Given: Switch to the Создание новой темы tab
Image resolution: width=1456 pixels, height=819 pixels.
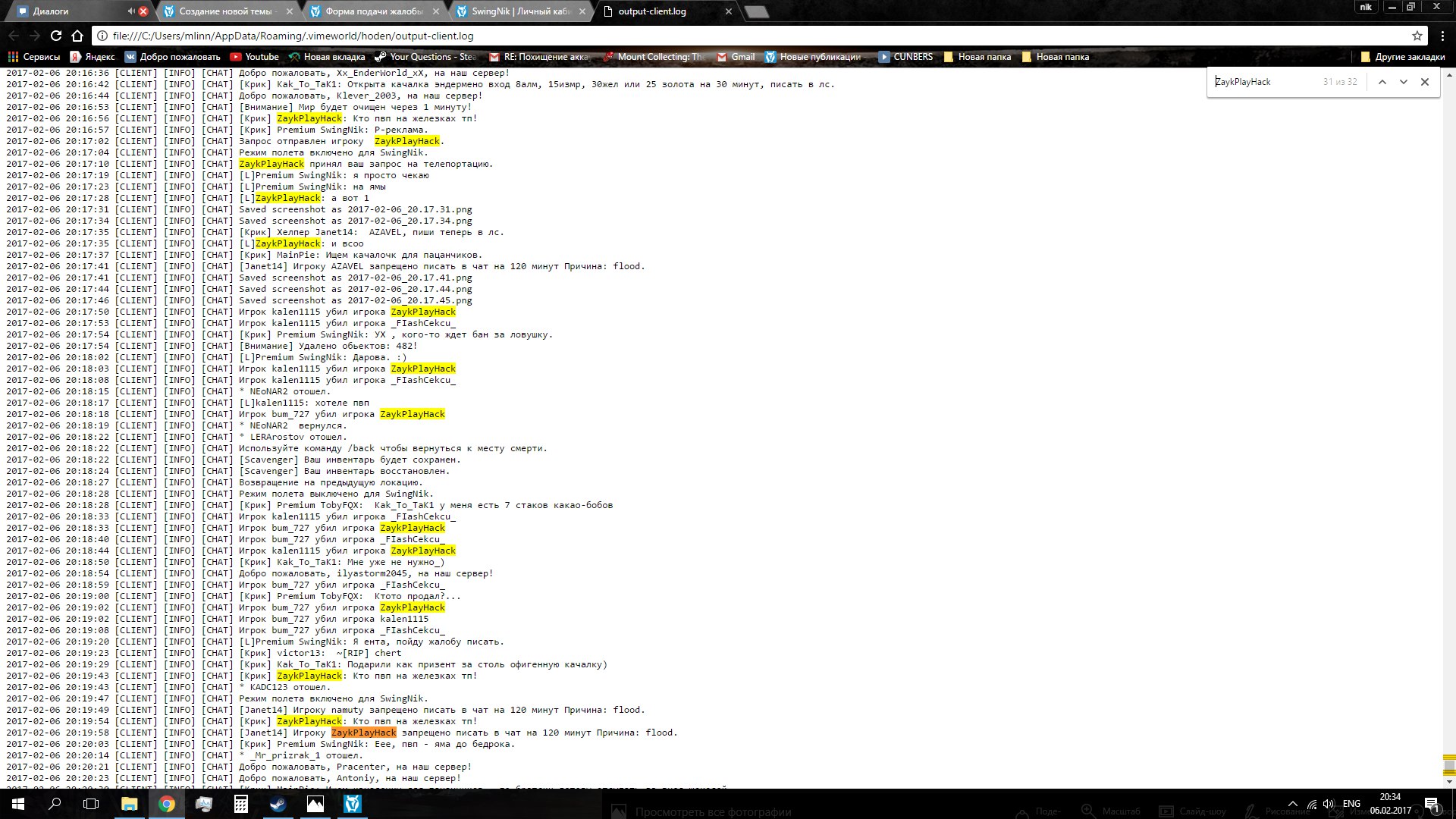Looking at the screenshot, I should (224, 11).
